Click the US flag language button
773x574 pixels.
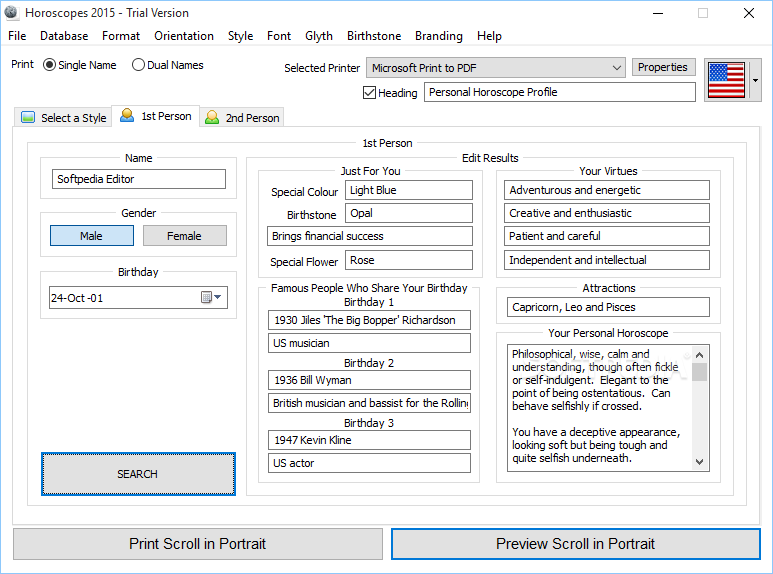click(x=726, y=80)
